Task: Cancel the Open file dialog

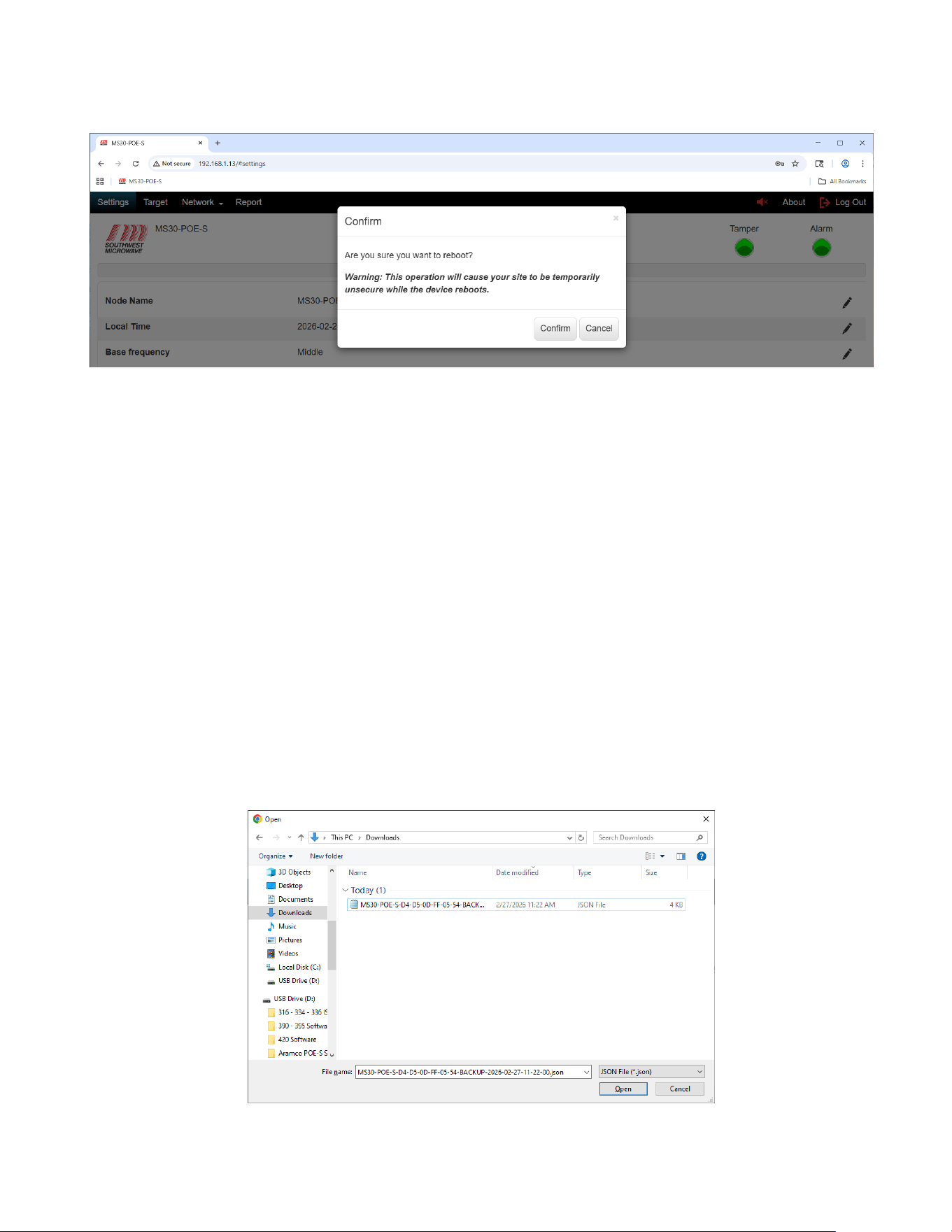Action: click(x=680, y=1089)
